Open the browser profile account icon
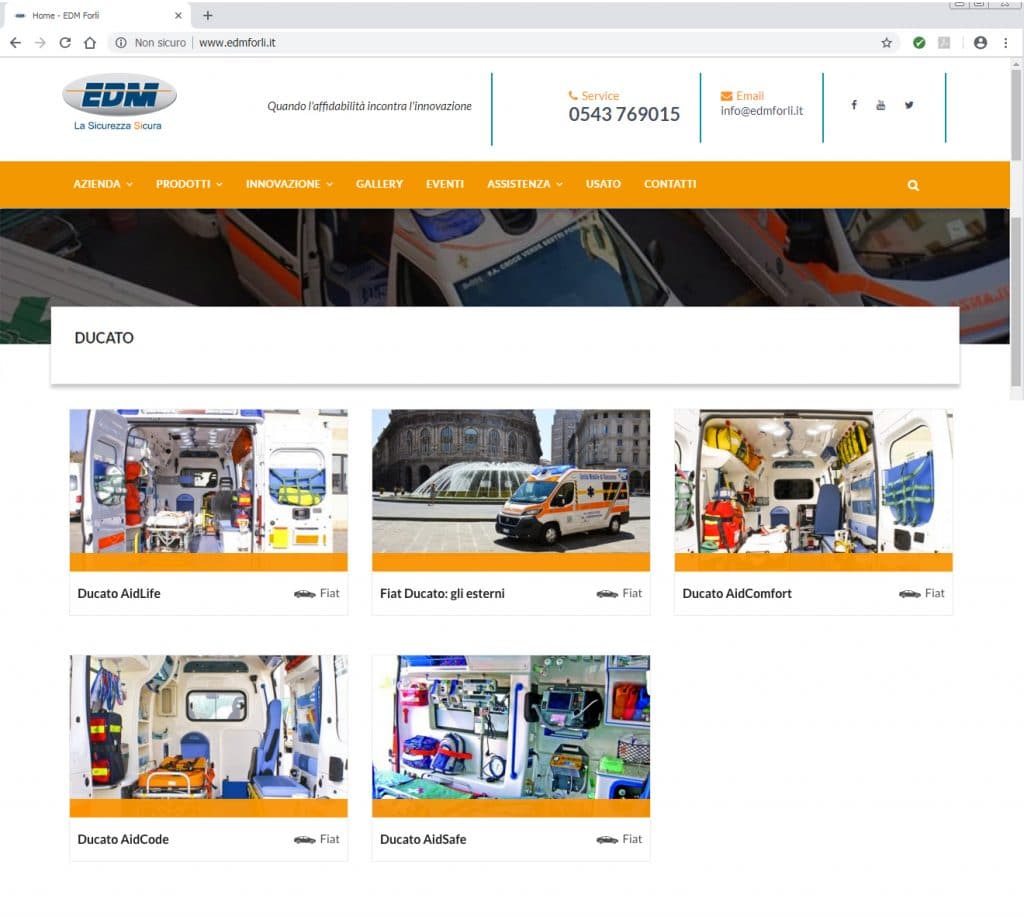1024x916 pixels. pos(980,42)
